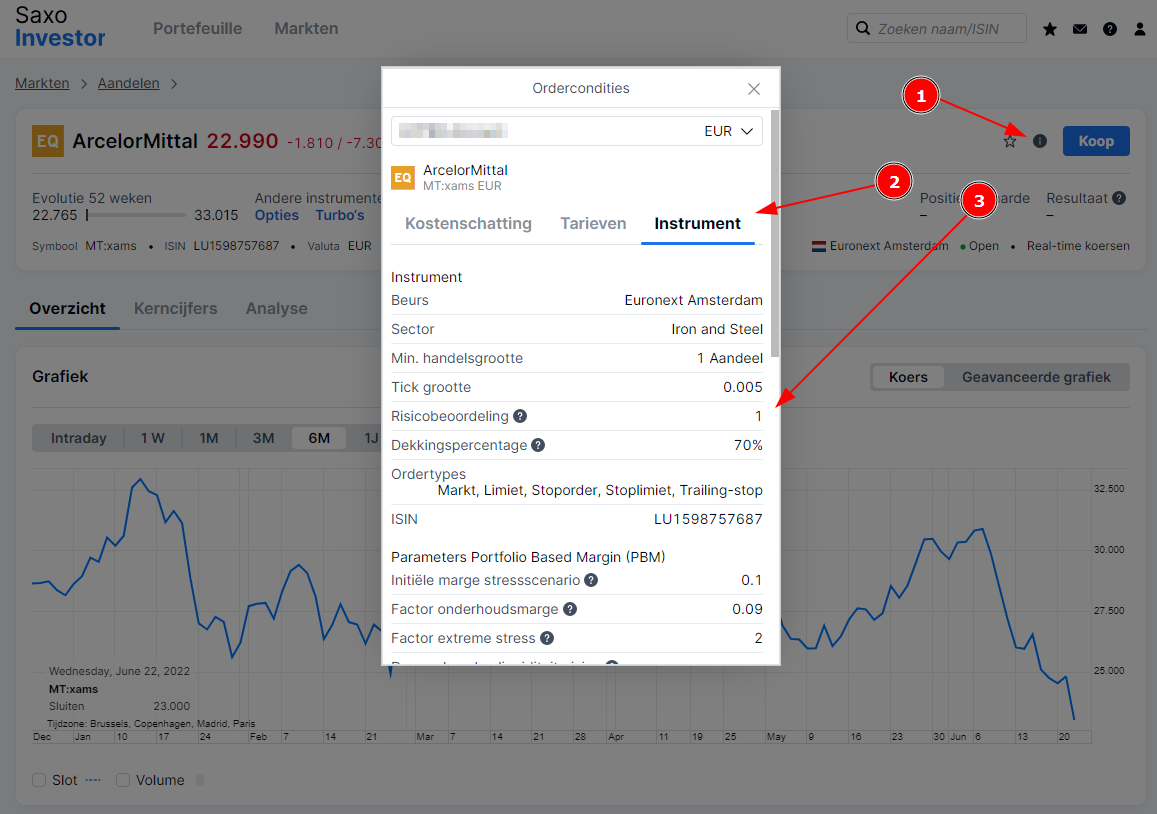Click the green Open market status
The width and height of the screenshot is (1157, 814).
979,246
